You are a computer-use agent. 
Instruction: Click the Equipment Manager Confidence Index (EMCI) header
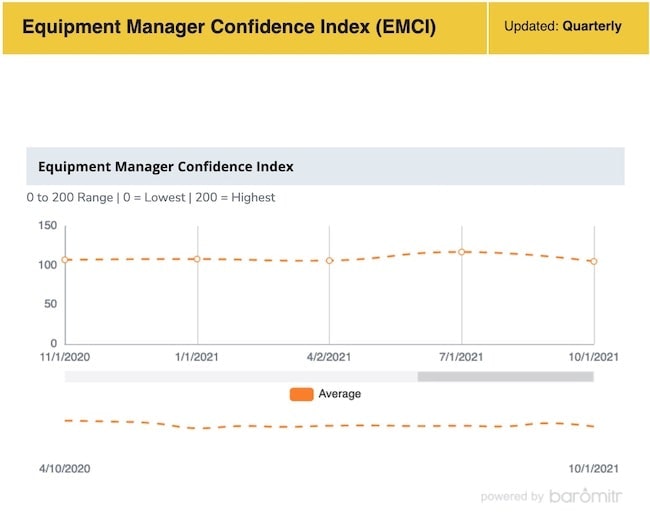coord(229,27)
